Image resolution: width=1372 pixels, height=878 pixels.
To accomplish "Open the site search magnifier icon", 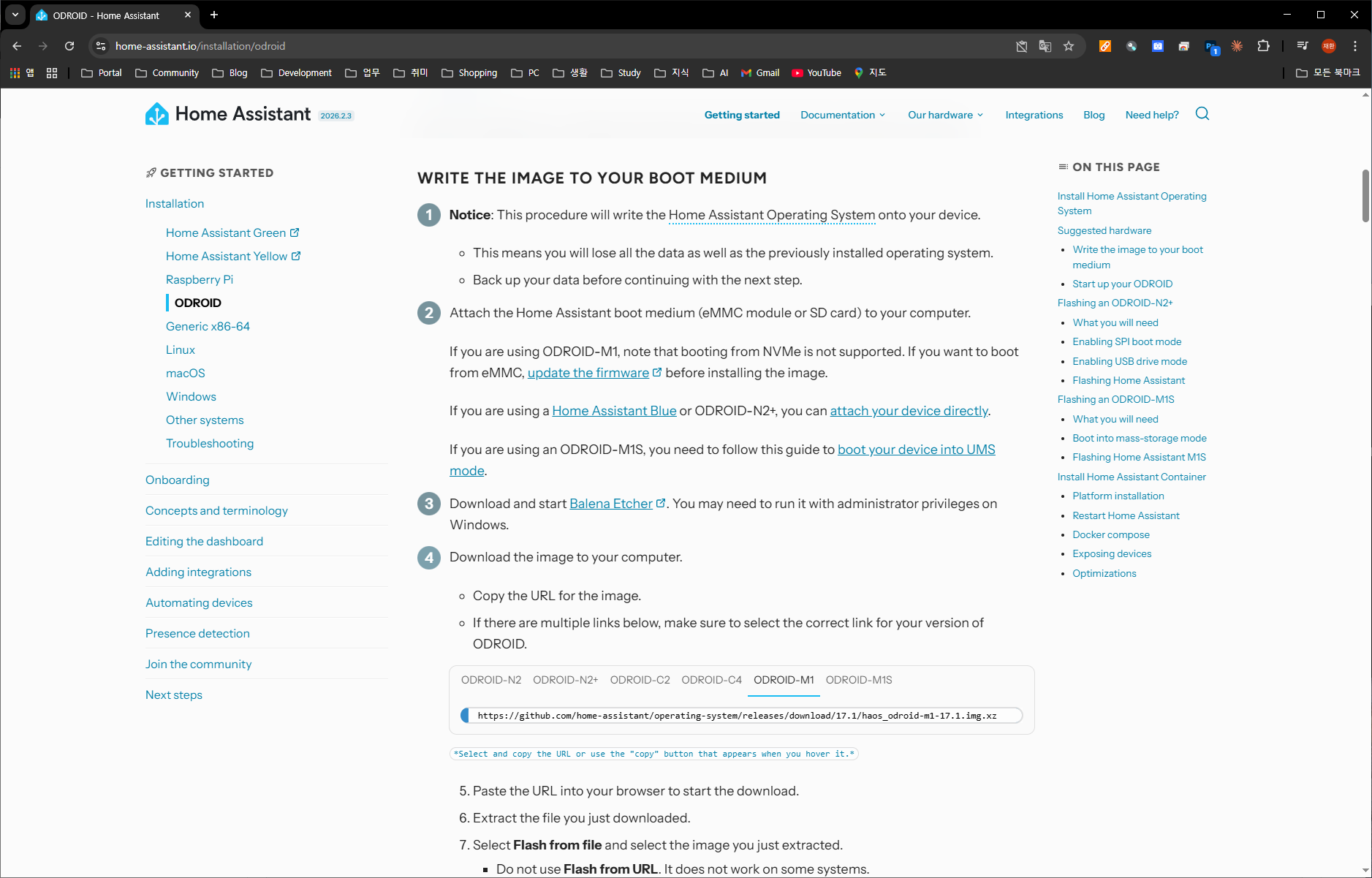I will [x=1202, y=114].
